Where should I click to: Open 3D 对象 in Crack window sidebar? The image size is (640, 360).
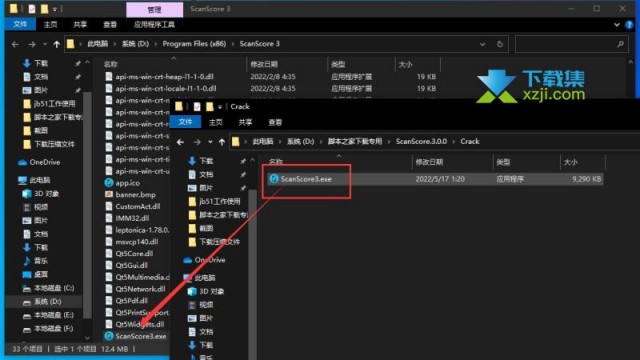coord(206,291)
